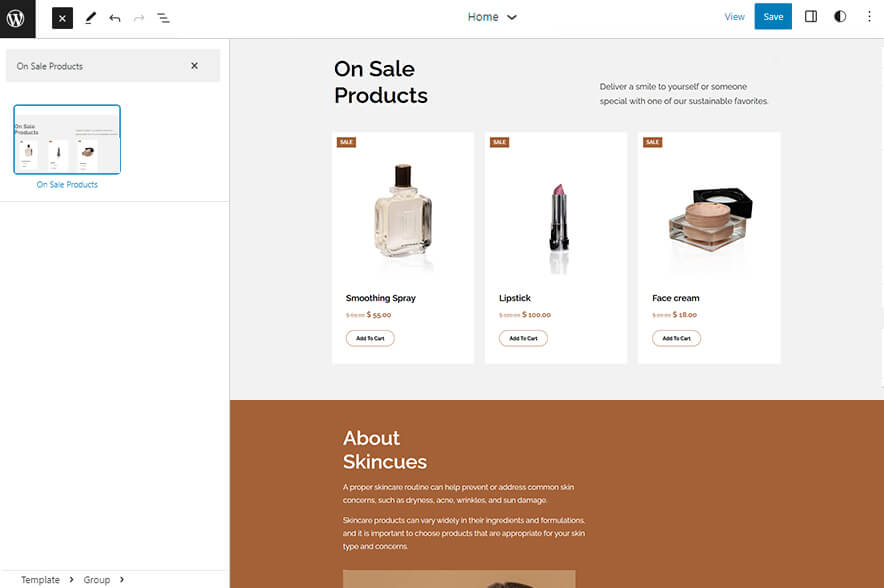884x588 pixels.
Task: Click the Redo arrow icon
Action: pos(137,17)
